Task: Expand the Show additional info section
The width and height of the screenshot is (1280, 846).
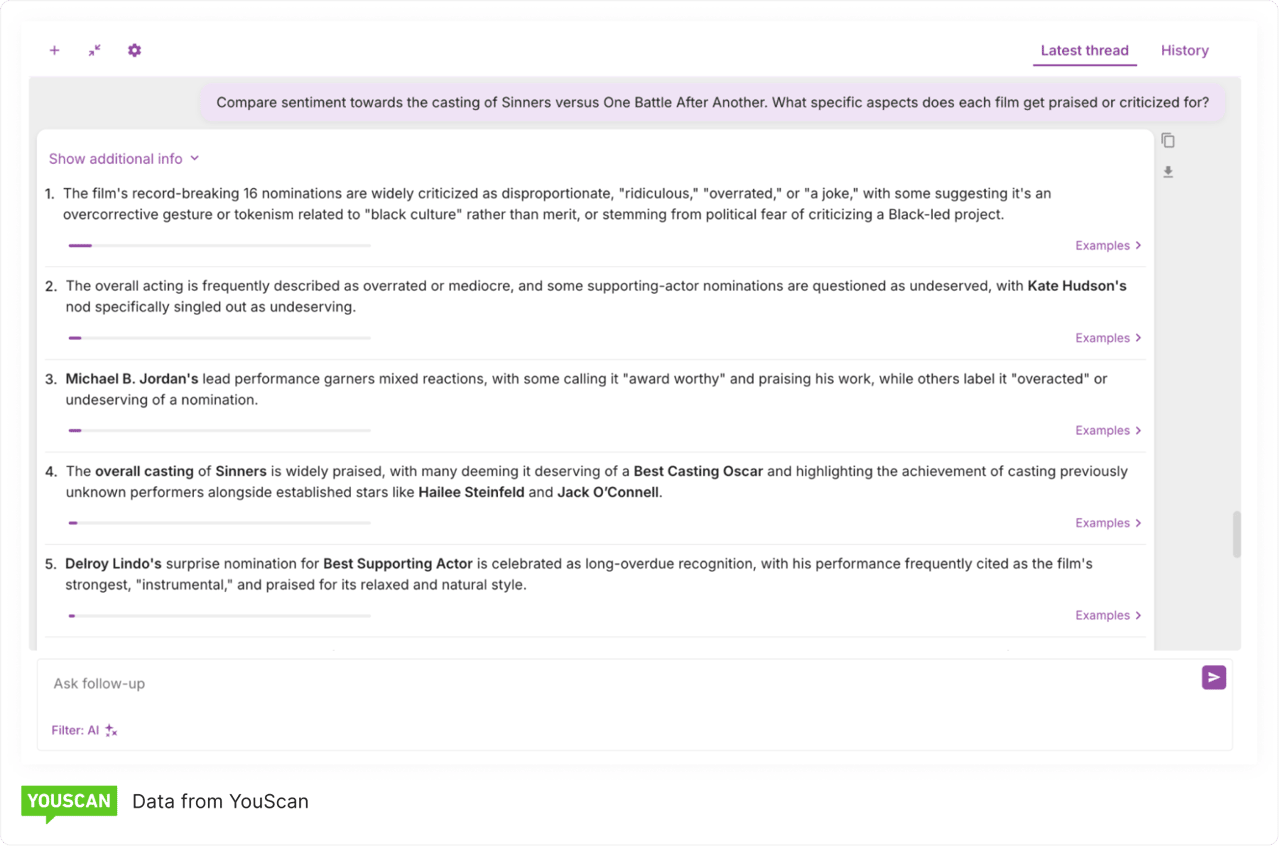Action: tap(124, 159)
